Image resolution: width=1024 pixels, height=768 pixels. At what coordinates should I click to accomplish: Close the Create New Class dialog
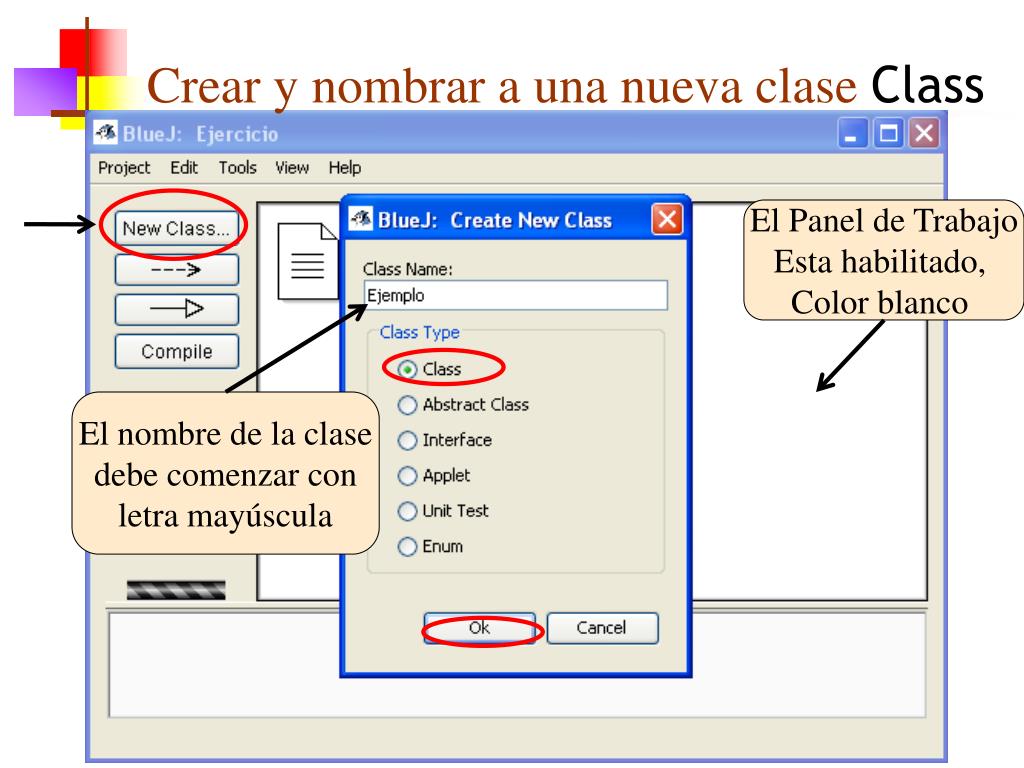coord(667,219)
